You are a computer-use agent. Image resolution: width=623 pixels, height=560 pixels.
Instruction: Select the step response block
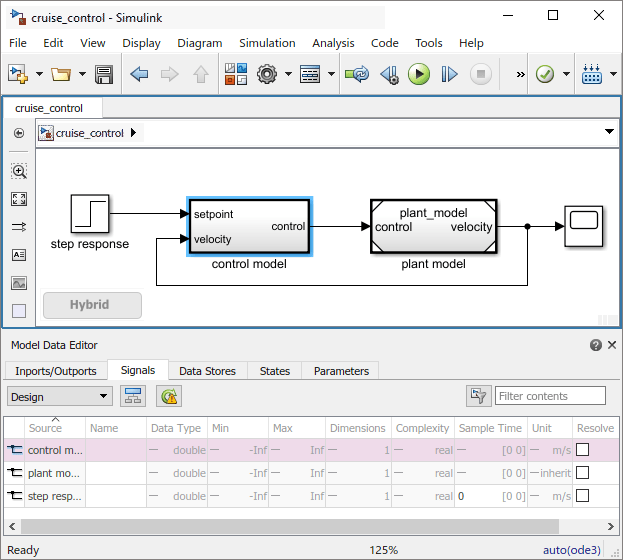coord(90,214)
